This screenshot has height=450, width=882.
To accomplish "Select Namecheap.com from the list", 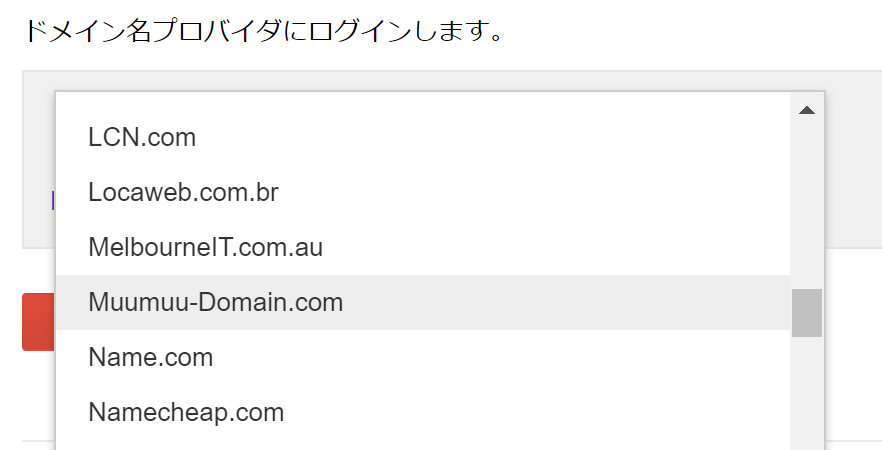I will [186, 412].
